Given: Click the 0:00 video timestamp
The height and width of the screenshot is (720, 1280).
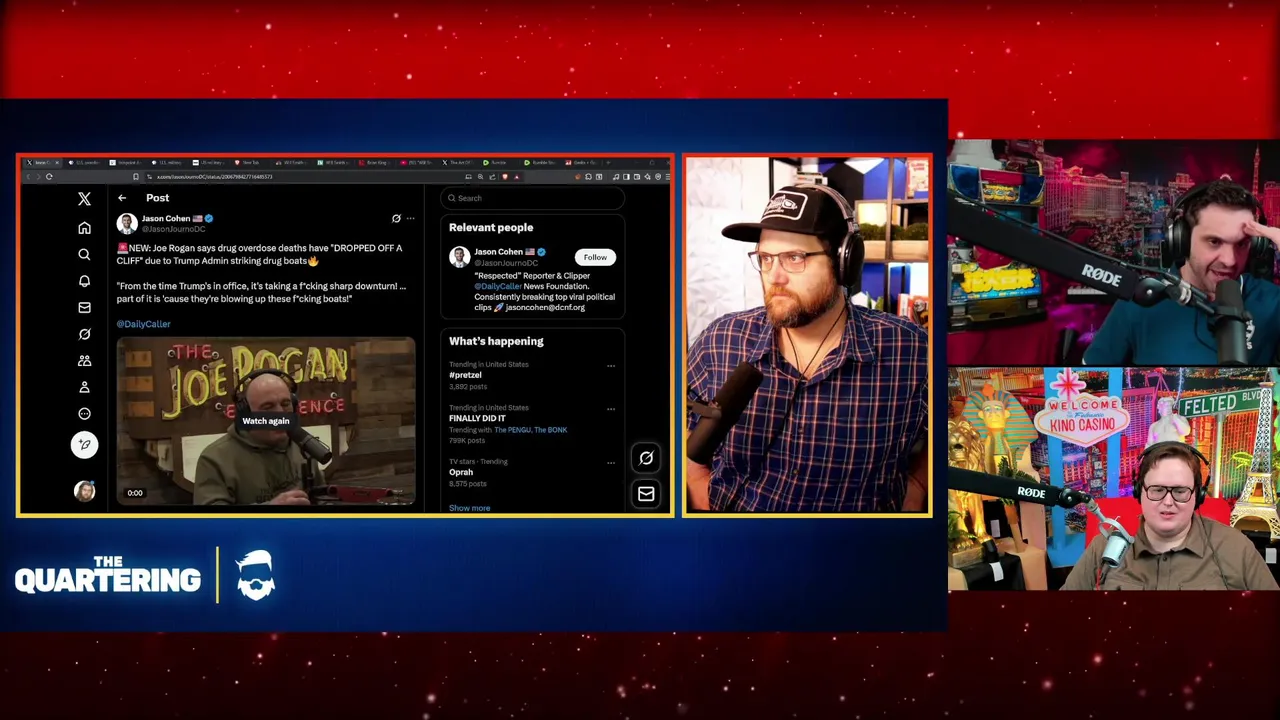Looking at the screenshot, I should [135, 493].
